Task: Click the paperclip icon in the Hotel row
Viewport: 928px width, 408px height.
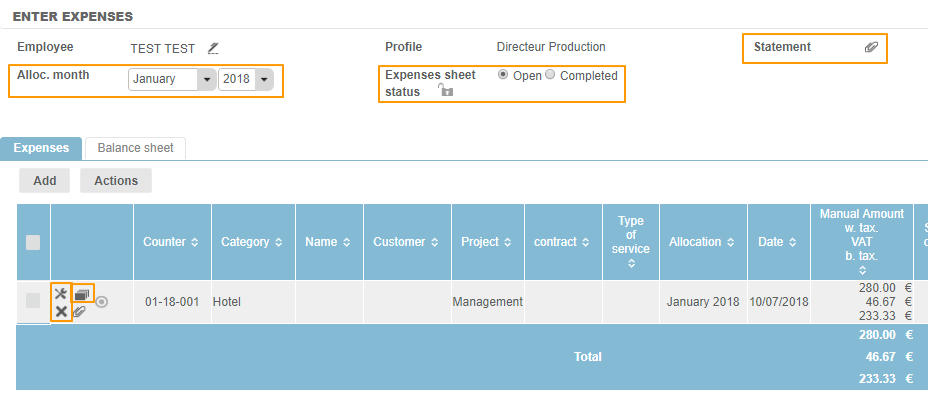Action: tap(80, 312)
